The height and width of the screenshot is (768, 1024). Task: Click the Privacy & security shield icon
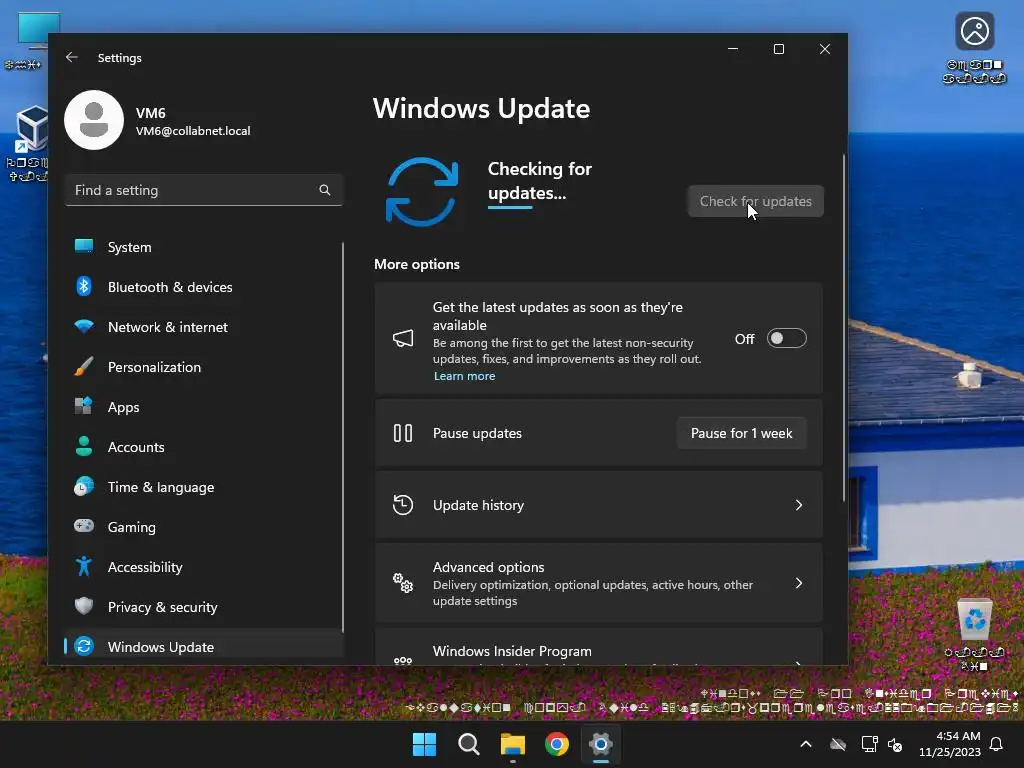tap(84, 606)
